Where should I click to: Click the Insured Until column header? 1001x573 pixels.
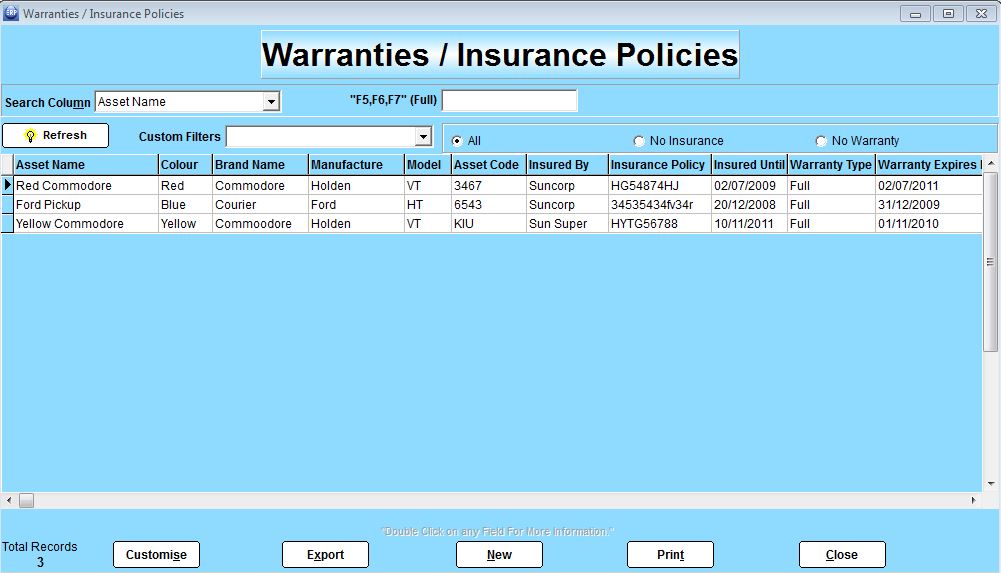pyautogui.click(x=748, y=165)
